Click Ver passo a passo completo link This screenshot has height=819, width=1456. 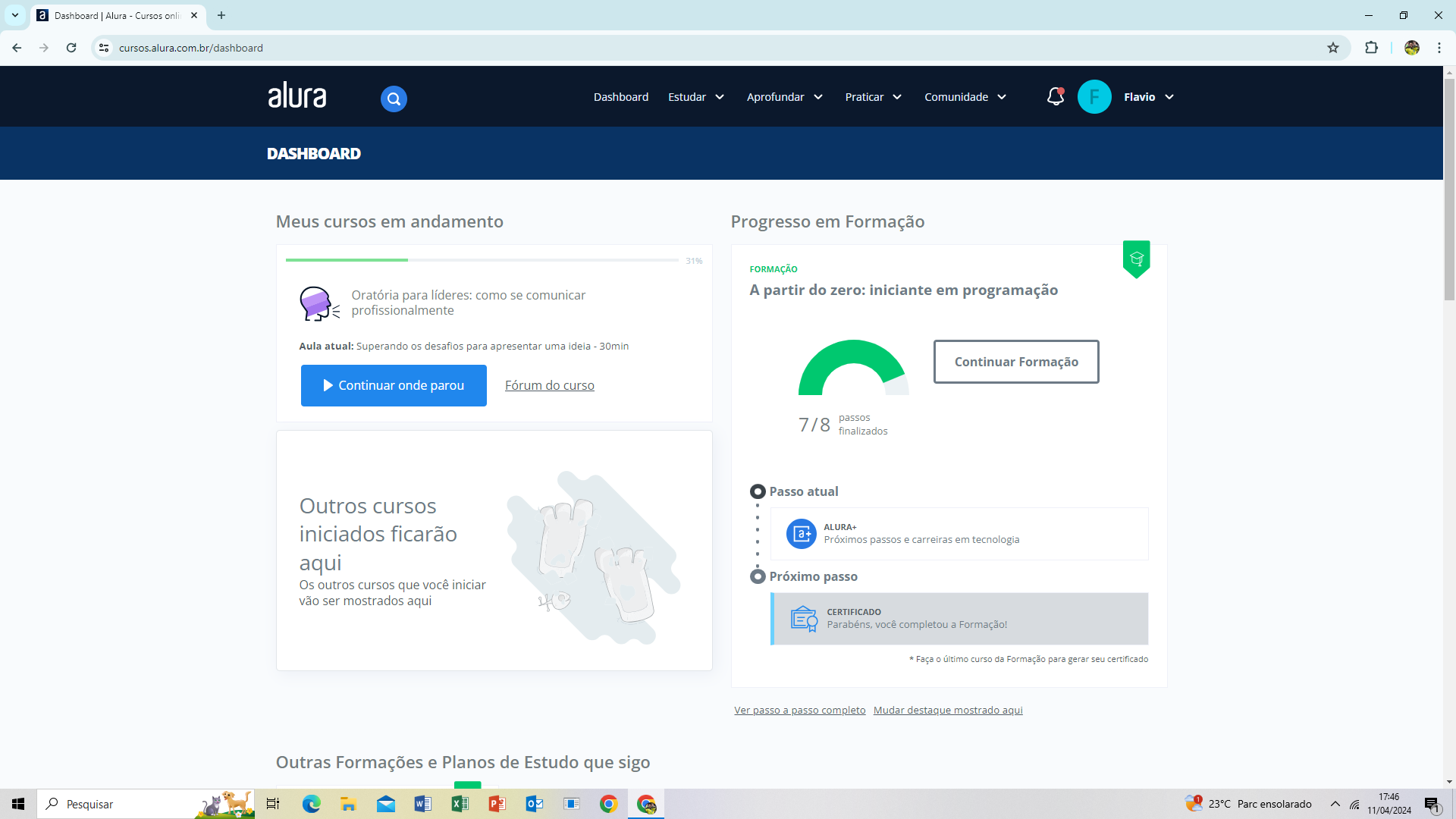pyautogui.click(x=799, y=710)
